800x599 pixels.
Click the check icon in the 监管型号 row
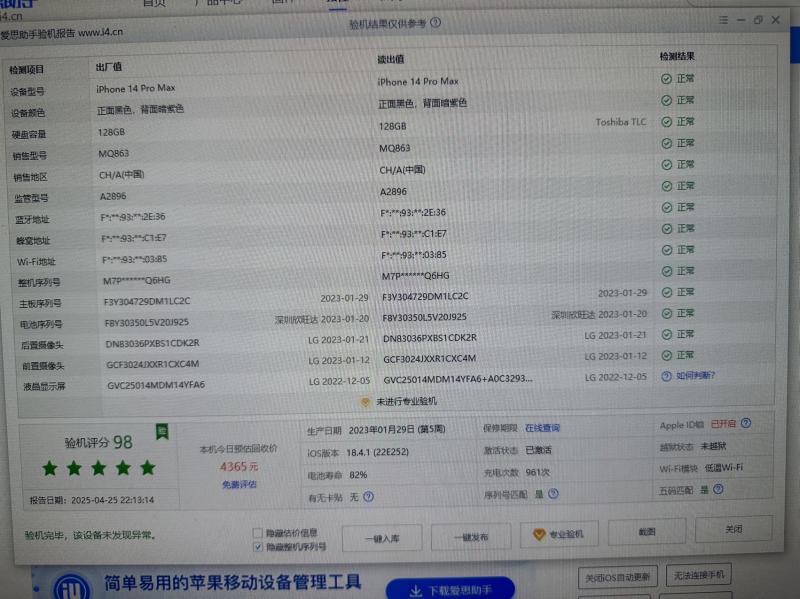pyautogui.click(x=666, y=186)
